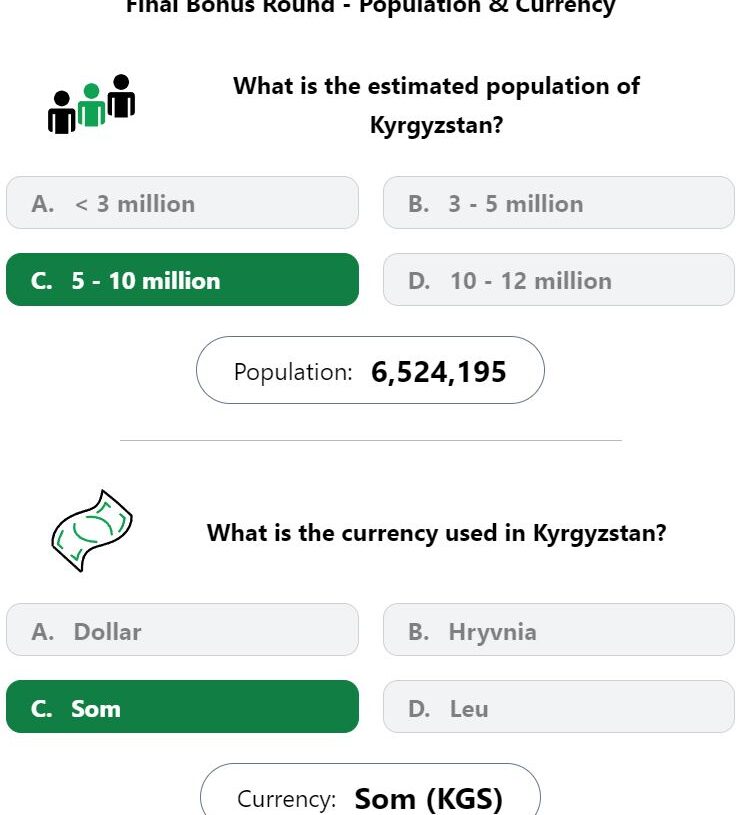Image resolution: width=745 pixels, height=815 pixels.
Task: Click the people population icon
Action: [91, 104]
